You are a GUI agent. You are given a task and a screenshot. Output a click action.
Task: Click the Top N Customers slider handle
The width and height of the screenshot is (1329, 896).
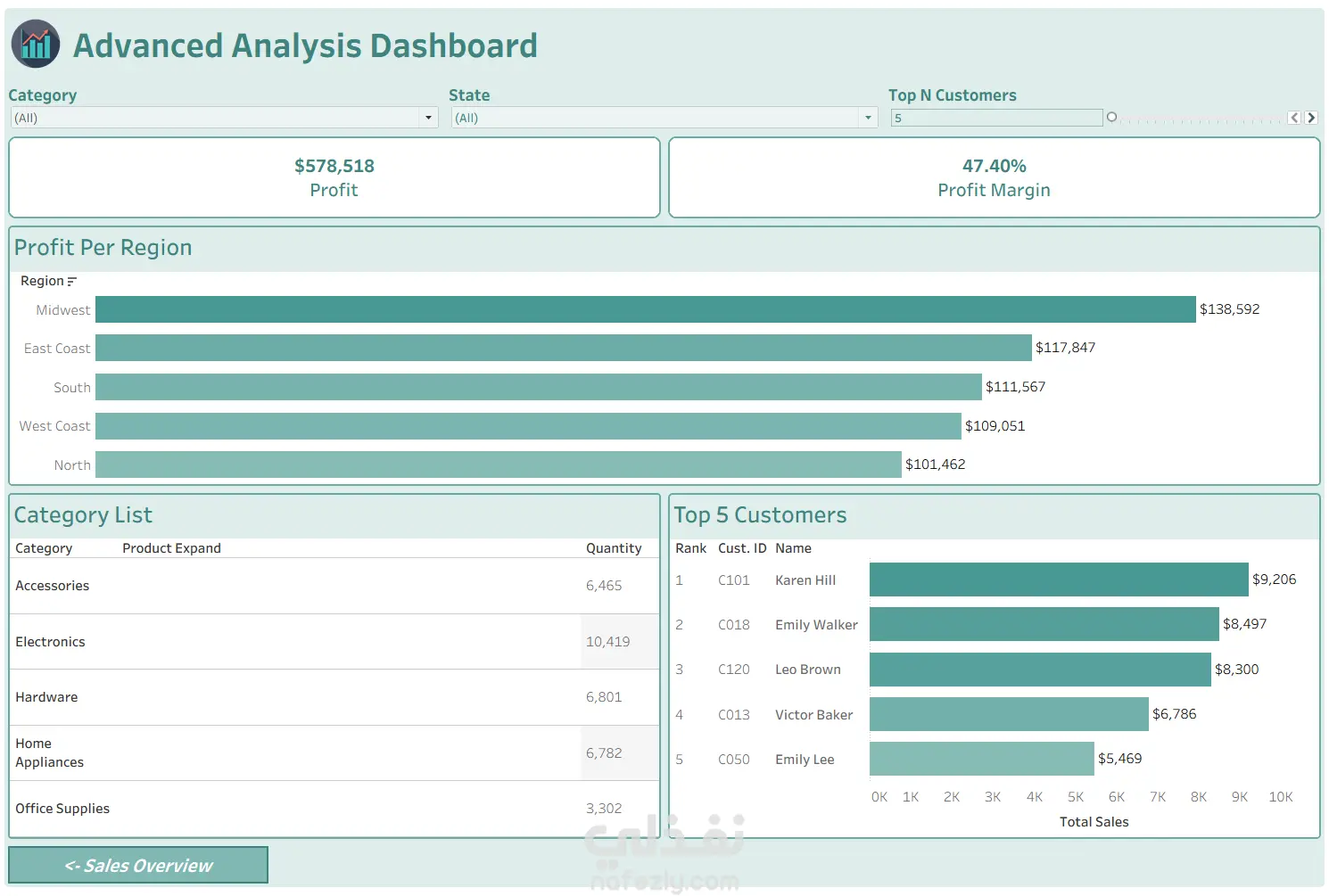tap(1111, 117)
